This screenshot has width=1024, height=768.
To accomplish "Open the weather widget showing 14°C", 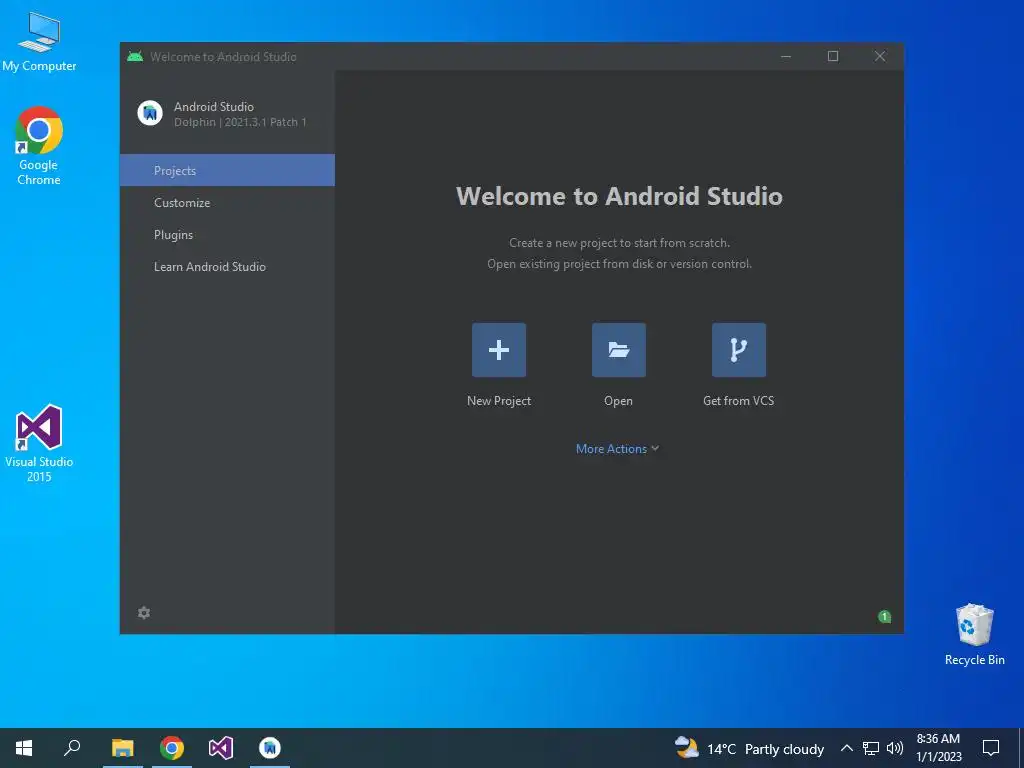I will (x=749, y=748).
